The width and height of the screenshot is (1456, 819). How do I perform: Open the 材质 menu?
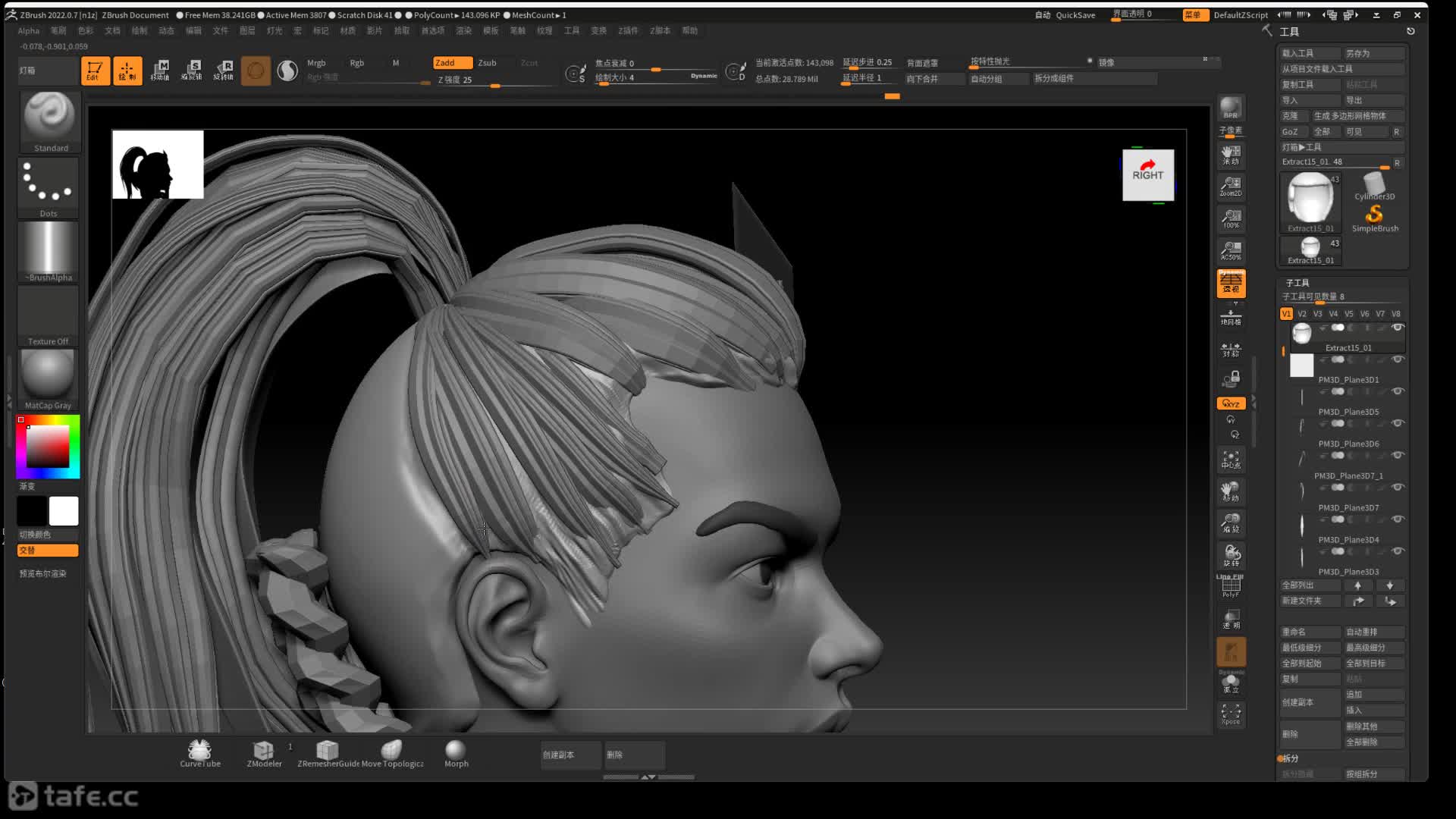coord(348,31)
